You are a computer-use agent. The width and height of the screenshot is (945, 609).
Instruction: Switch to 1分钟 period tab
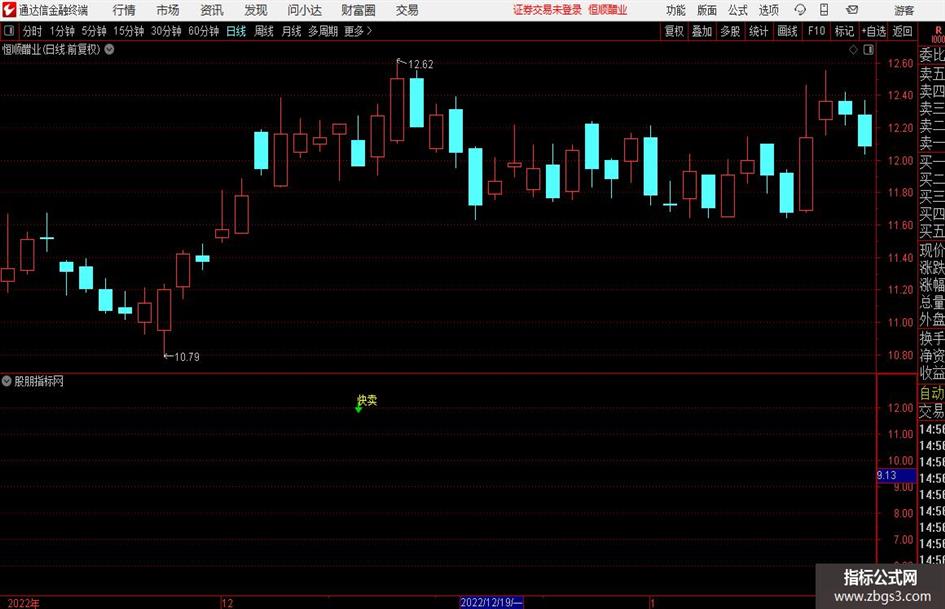click(x=62, y=31)
